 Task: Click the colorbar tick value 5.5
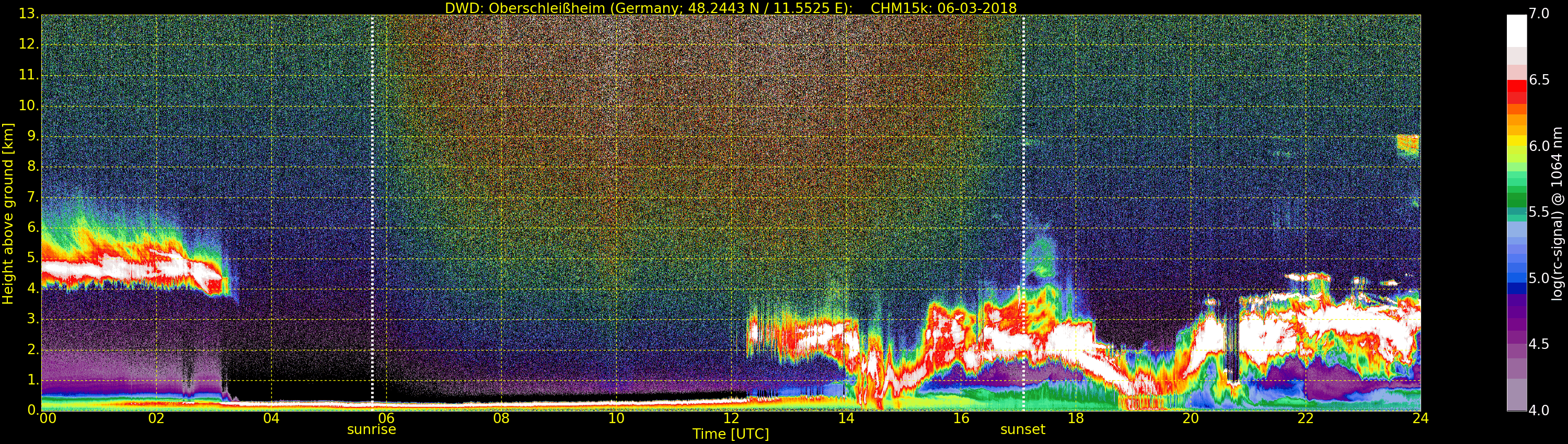pyautogui.click(x=1539, y=212)
